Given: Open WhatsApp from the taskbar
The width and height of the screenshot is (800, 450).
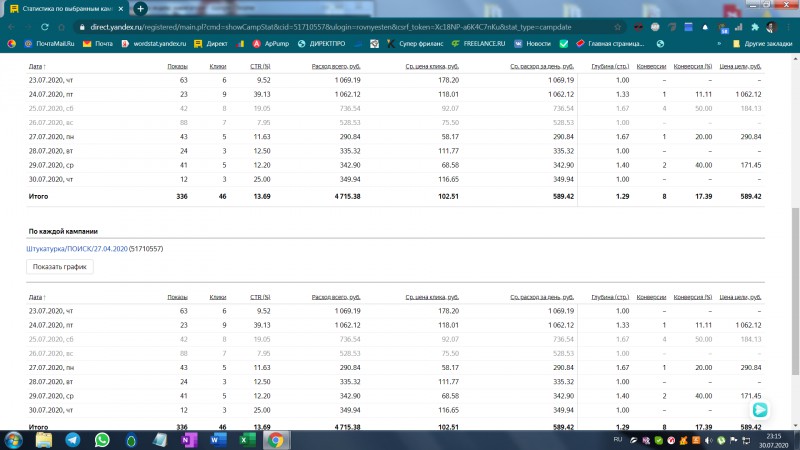Looking at the screenshot, I should click(102, 440).
